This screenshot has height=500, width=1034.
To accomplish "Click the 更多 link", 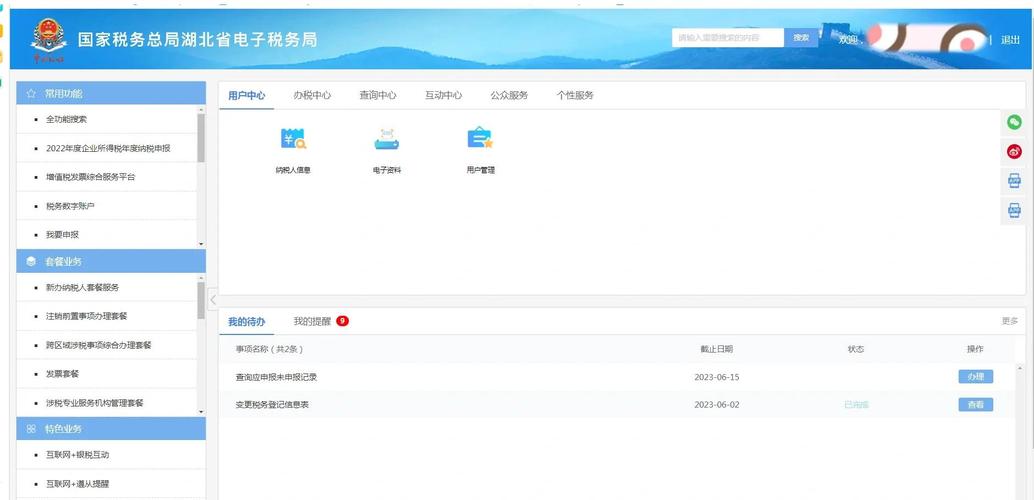I will [x=1010, y=321].
